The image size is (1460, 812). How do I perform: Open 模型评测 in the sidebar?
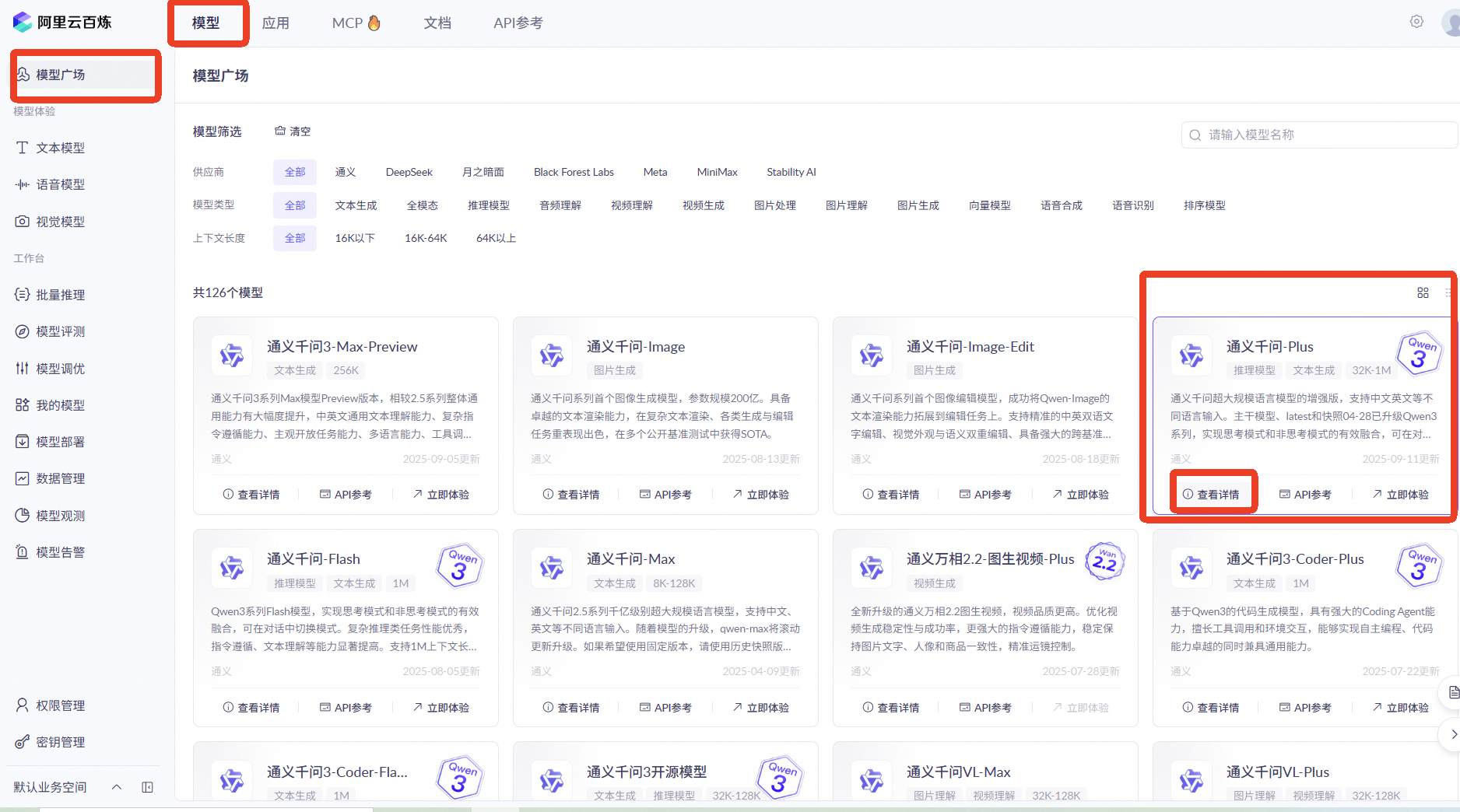(x=60, y=331)
